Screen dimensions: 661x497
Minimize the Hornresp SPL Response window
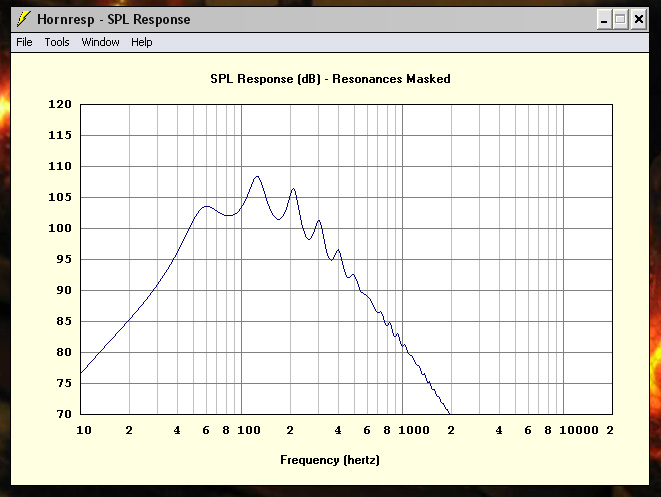[x=604, y=20]
